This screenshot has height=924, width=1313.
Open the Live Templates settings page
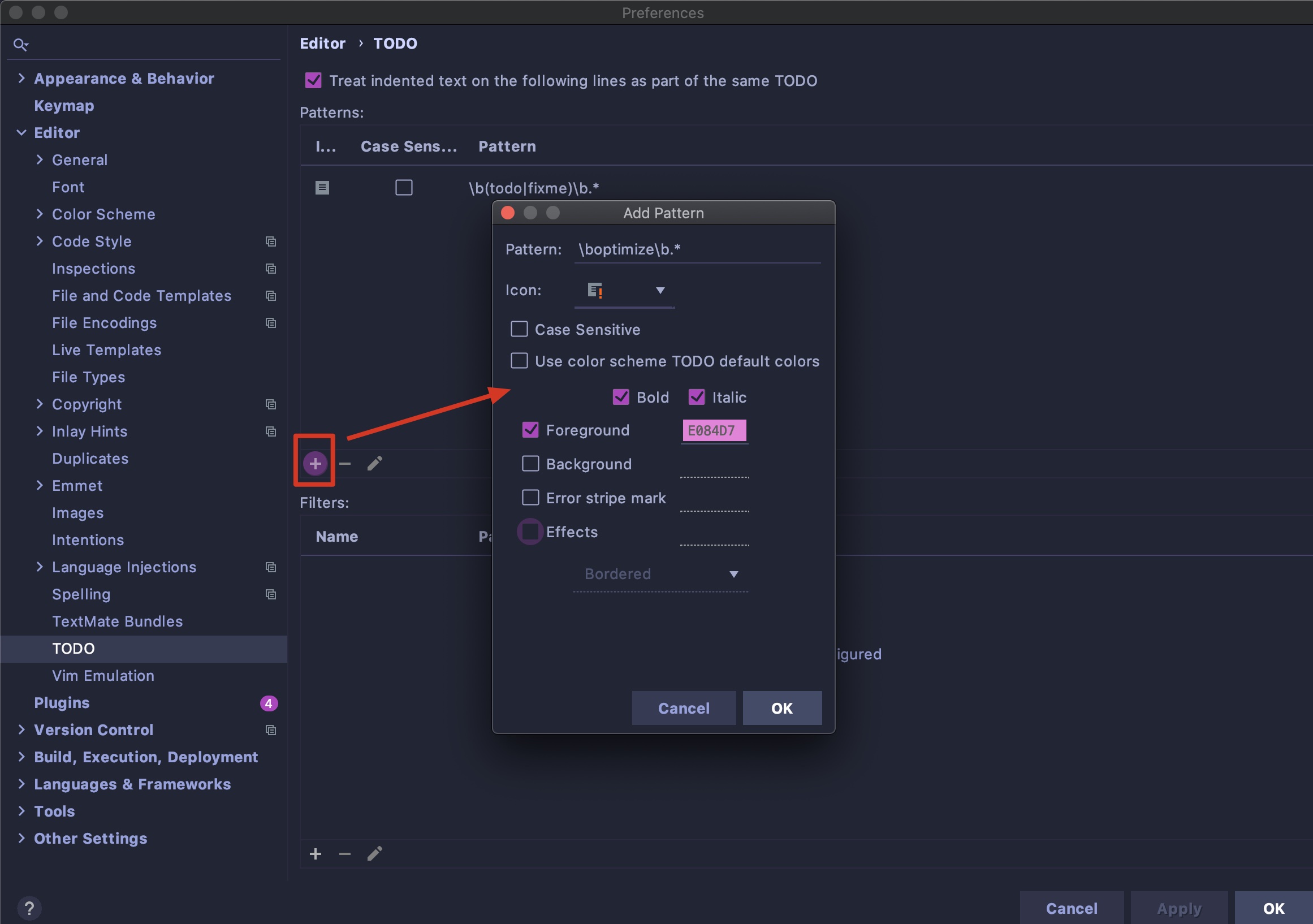pos(106,350)
